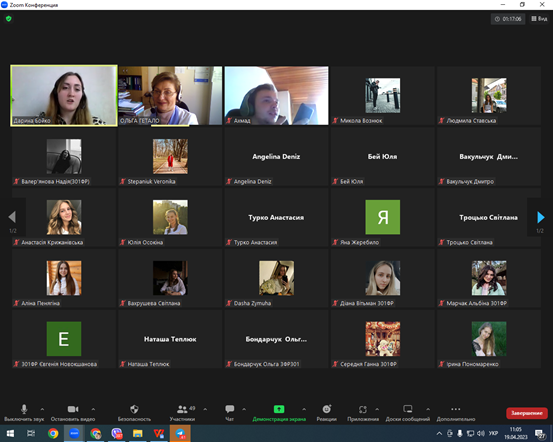Open Telegram from the Windows taskbar
This screenshot has width=554, height=443.
(180, 433)
